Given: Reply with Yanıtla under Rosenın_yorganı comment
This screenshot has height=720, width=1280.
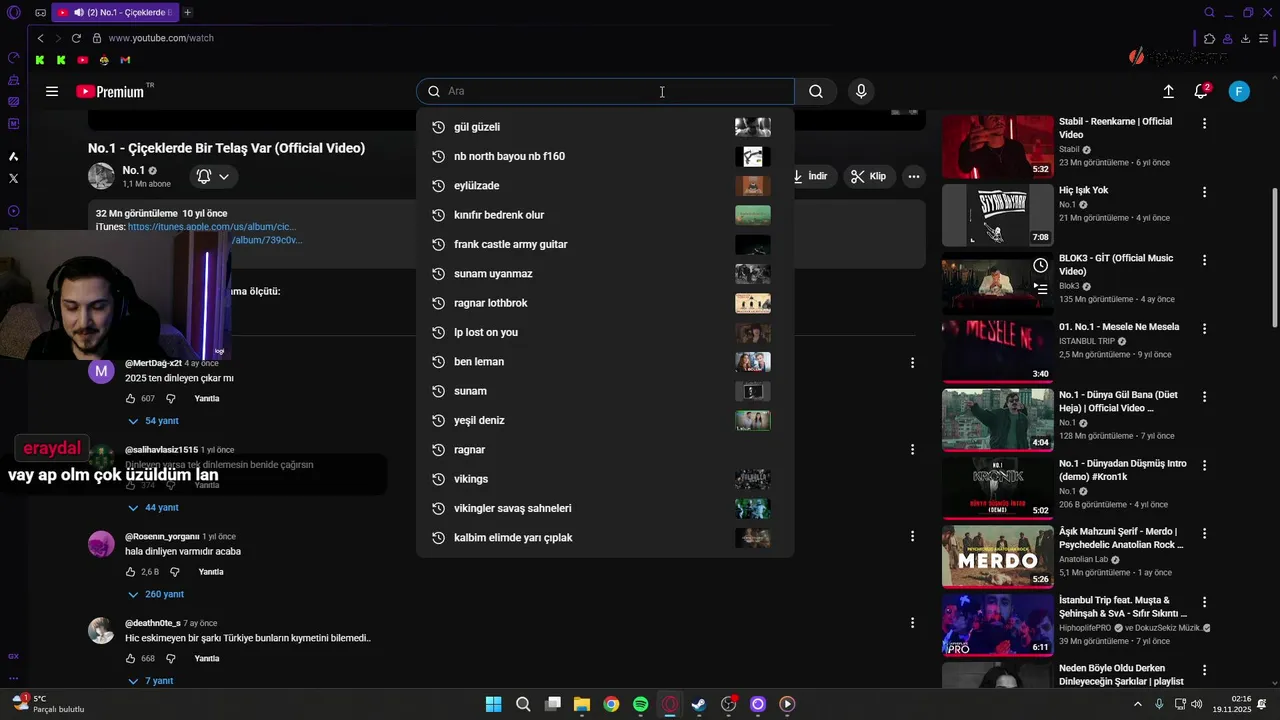Looking at the screenshot, I should click(x=211, y=572).
